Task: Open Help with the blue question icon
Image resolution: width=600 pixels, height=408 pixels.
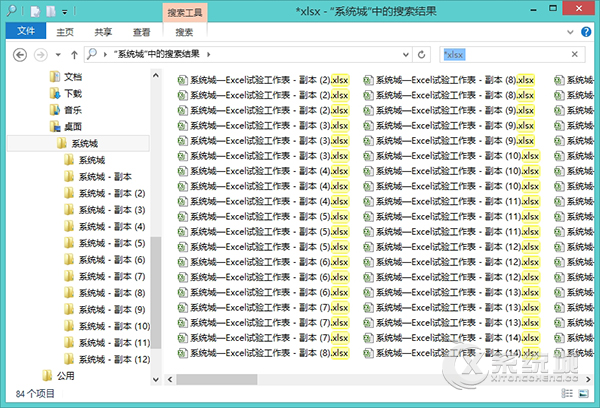Action: pos(586,32)
